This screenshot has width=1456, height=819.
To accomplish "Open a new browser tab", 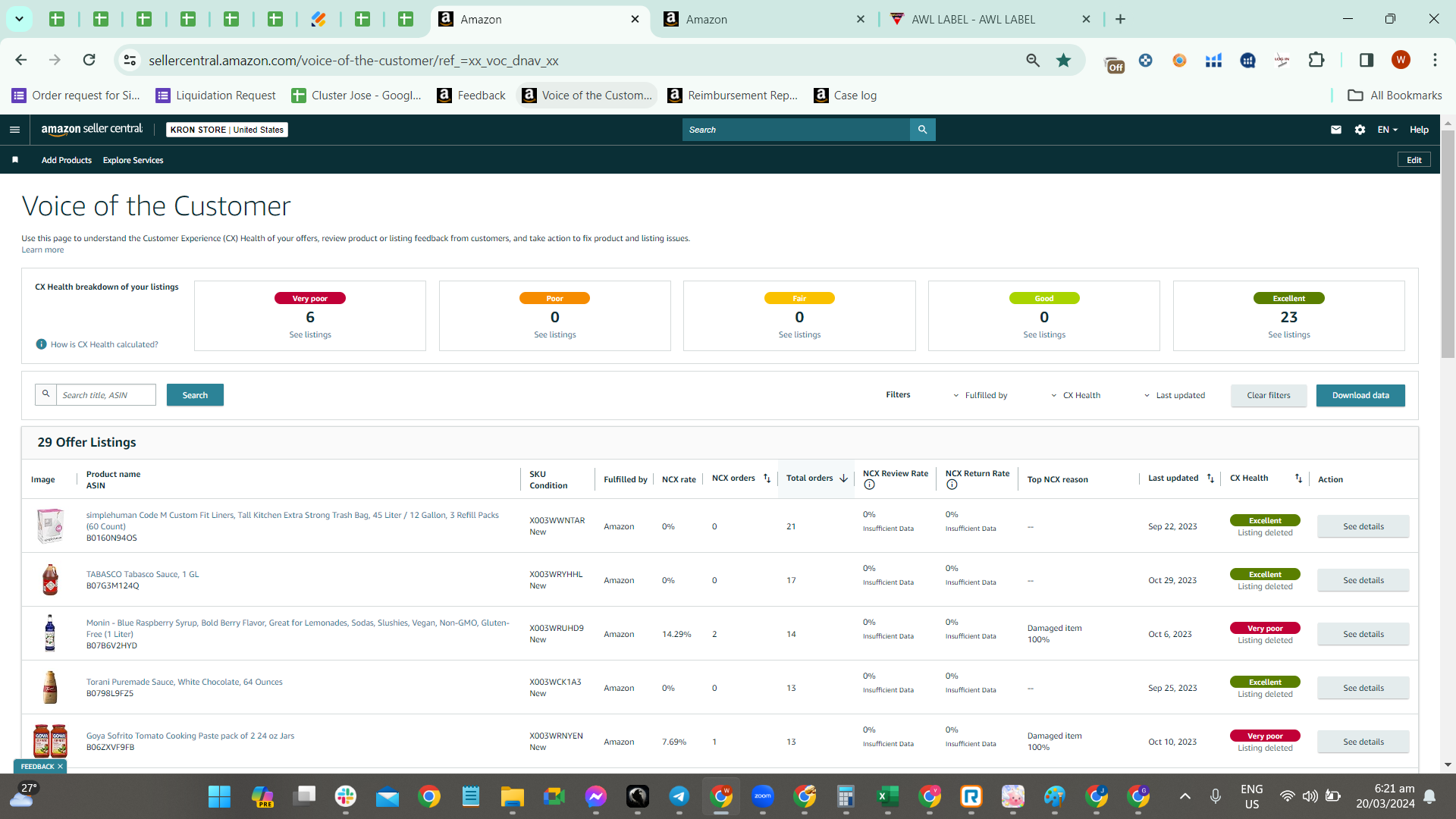I will [1120, 19].
